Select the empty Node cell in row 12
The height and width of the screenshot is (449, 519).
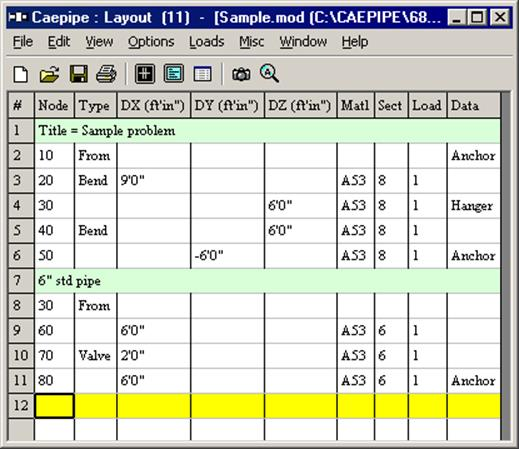(x=54, y=406)
